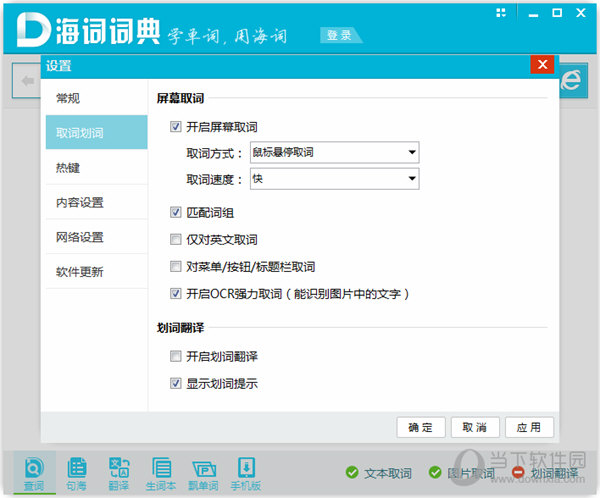600x498 pixels.
Task: Select the 内容设置 settings tab
Action: (96, 202)
